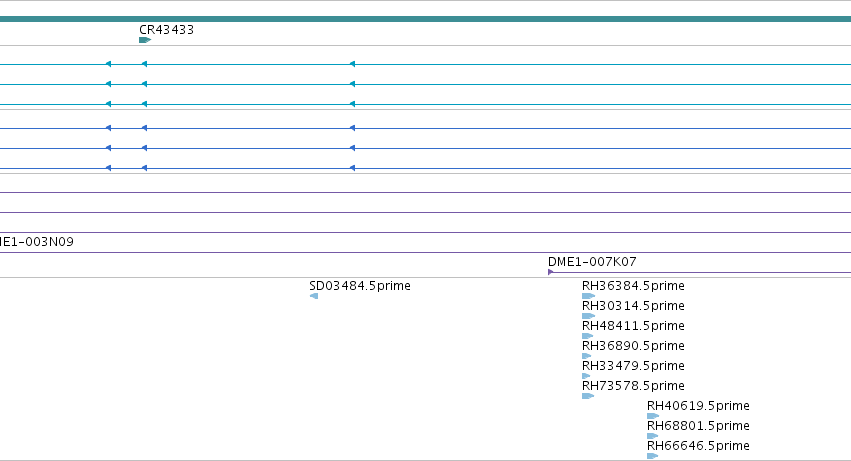
Task: Select the RH33479.5prime arrow glyph
Action: (586, 376)
